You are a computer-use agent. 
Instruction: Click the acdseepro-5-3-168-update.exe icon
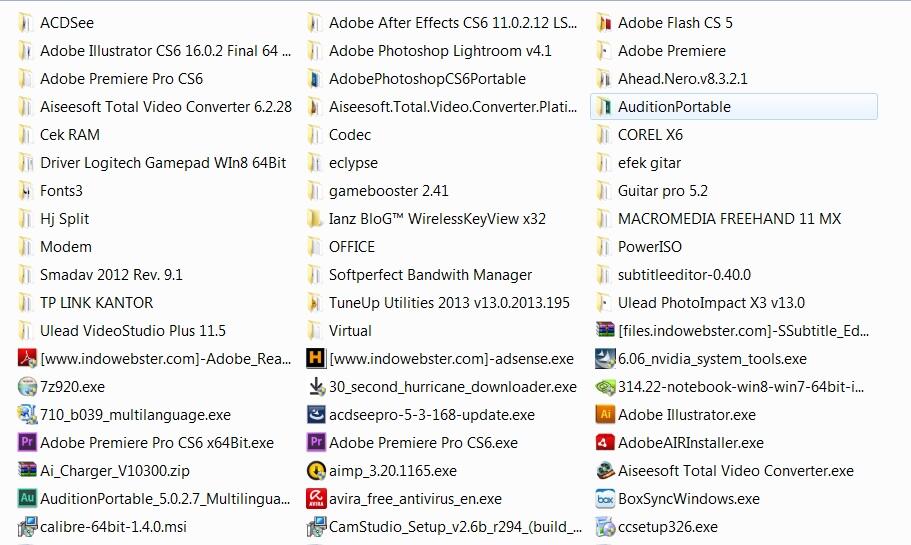point(315,414)
